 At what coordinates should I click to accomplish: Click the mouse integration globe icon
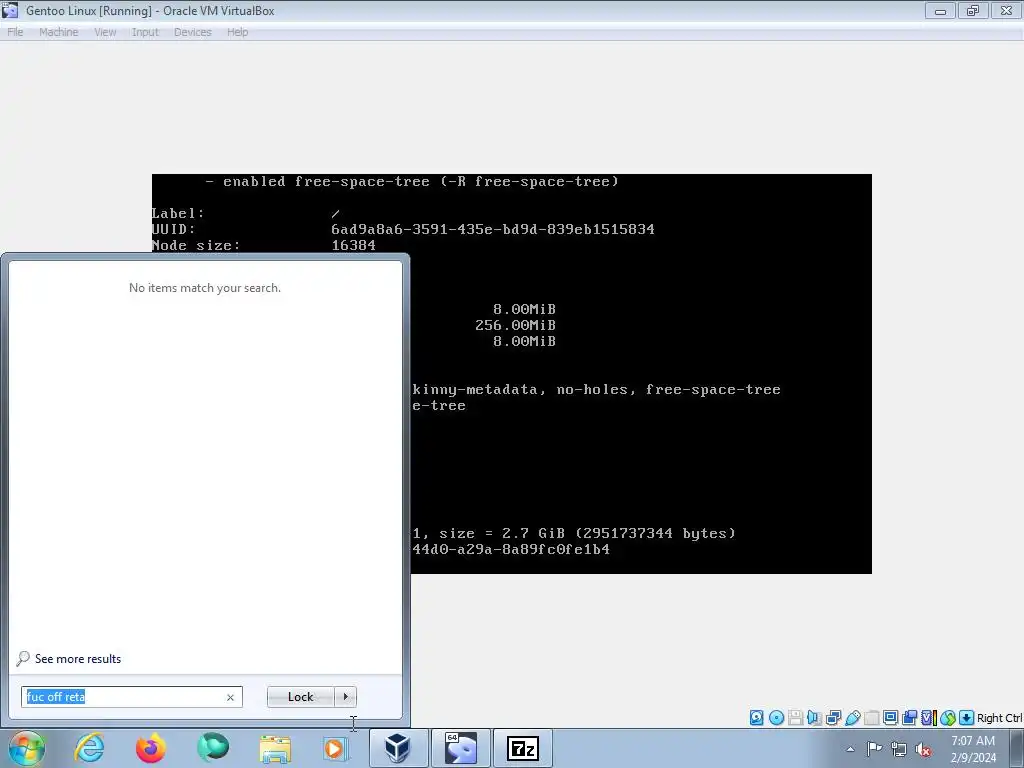coord(948,718)
